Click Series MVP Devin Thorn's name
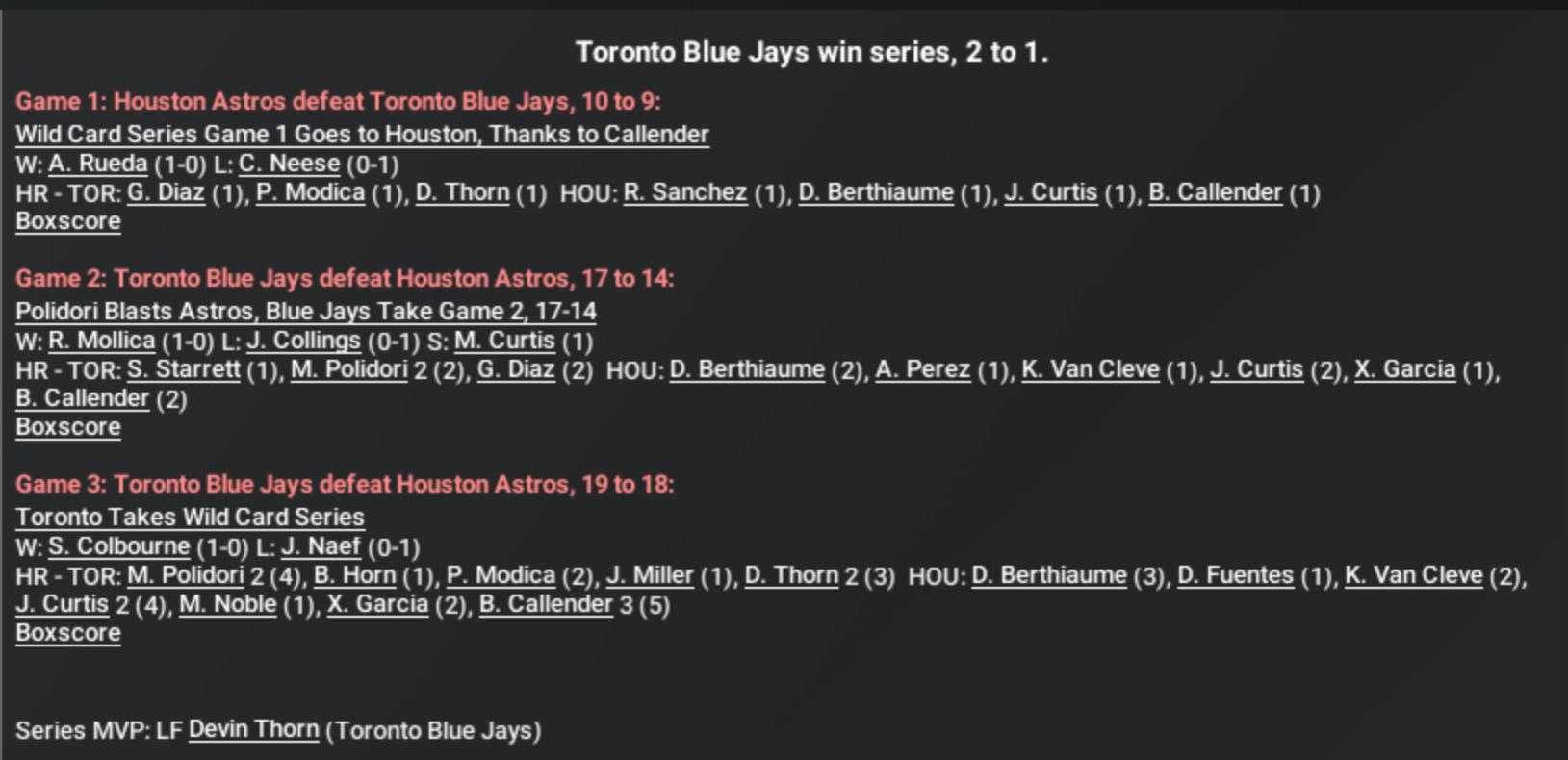1568x760 pixels. point(253,730)
